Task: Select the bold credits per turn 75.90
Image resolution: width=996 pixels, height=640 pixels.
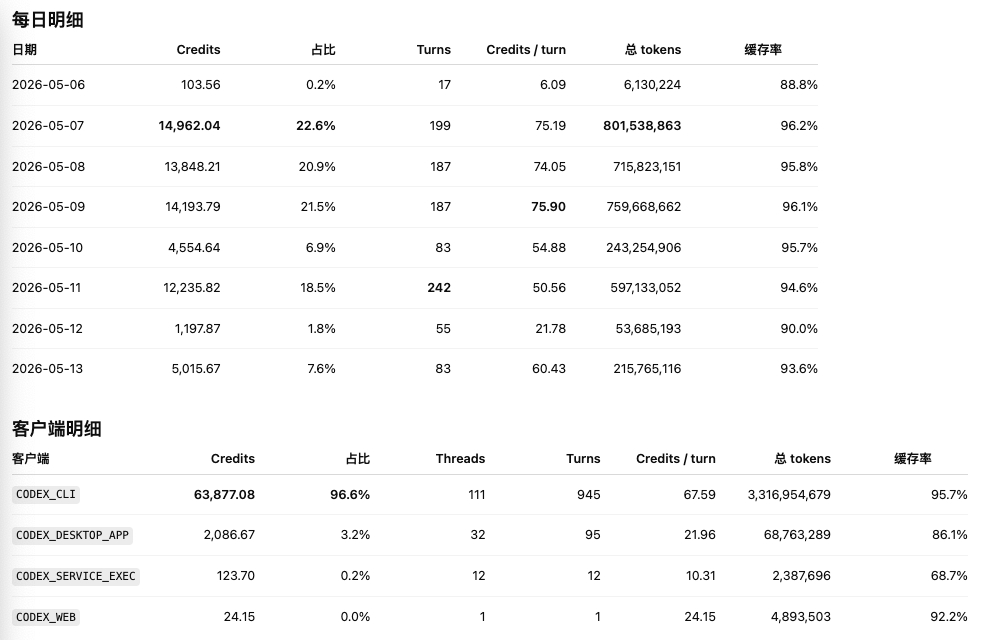Action: pos(549,206)
